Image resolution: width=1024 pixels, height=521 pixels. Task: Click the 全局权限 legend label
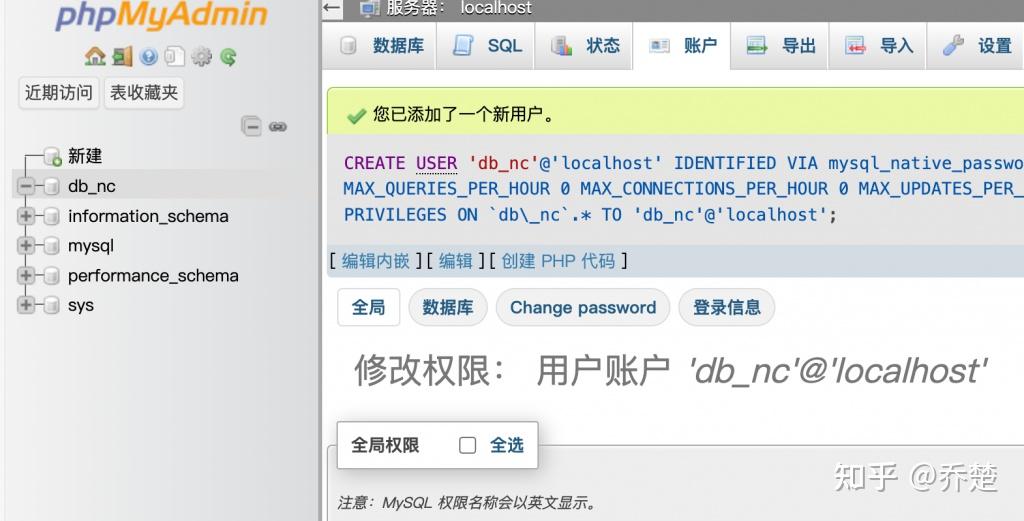pos(385,445)
